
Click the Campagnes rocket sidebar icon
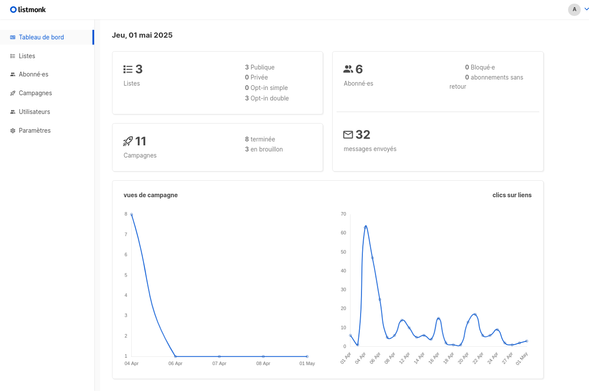(x=12, y=93)
